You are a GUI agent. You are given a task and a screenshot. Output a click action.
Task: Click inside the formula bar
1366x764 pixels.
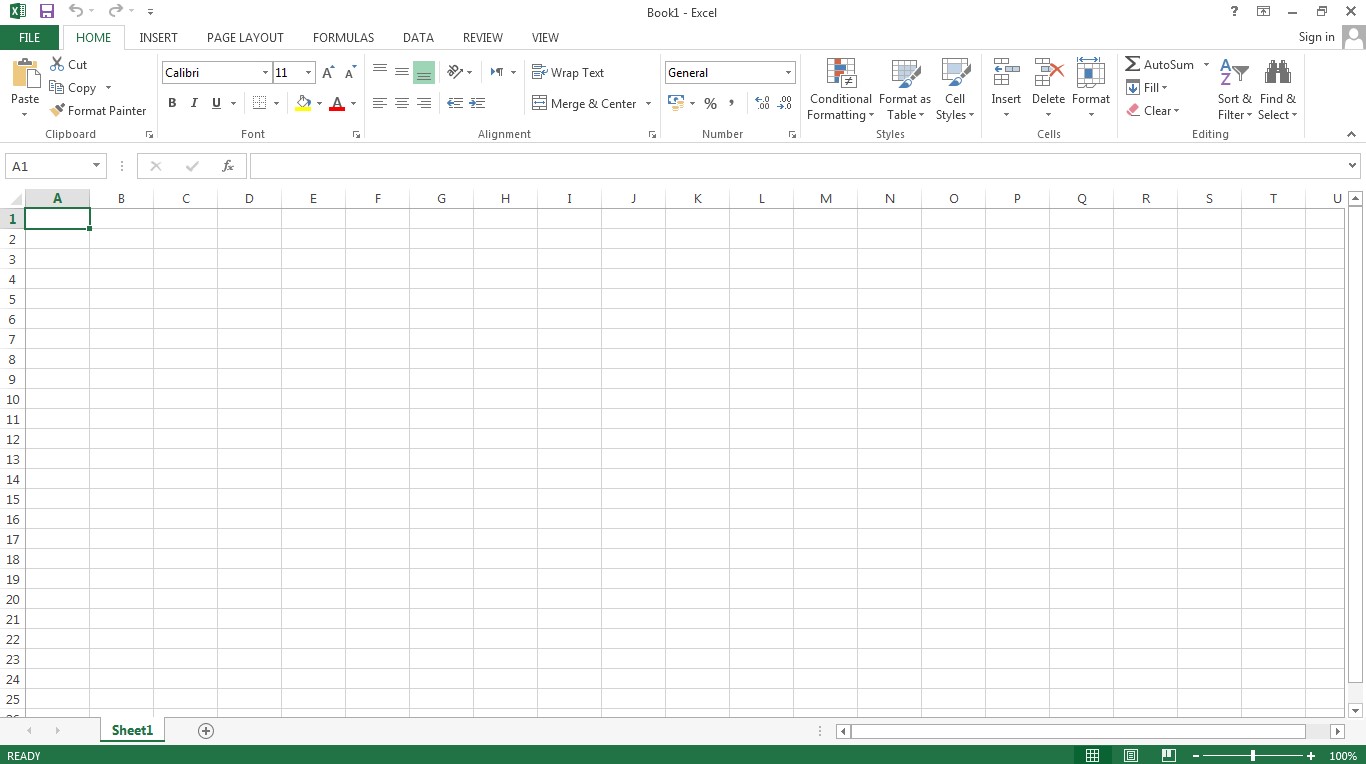click(x=700, y=165)
